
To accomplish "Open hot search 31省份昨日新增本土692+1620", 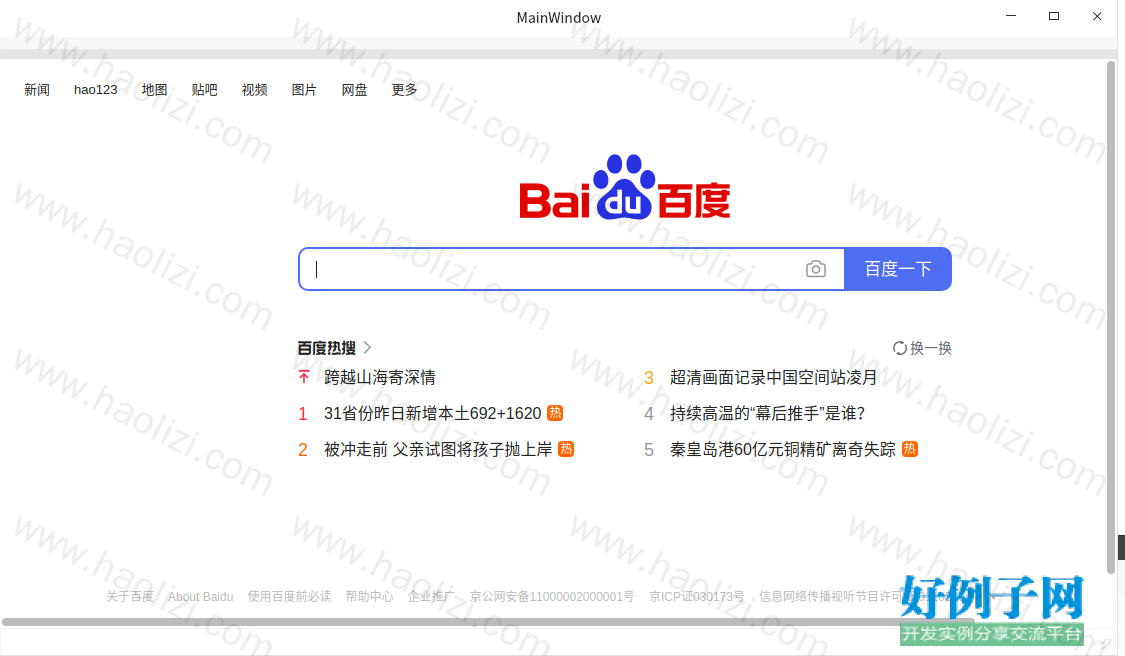I will (x=433, y=413).
